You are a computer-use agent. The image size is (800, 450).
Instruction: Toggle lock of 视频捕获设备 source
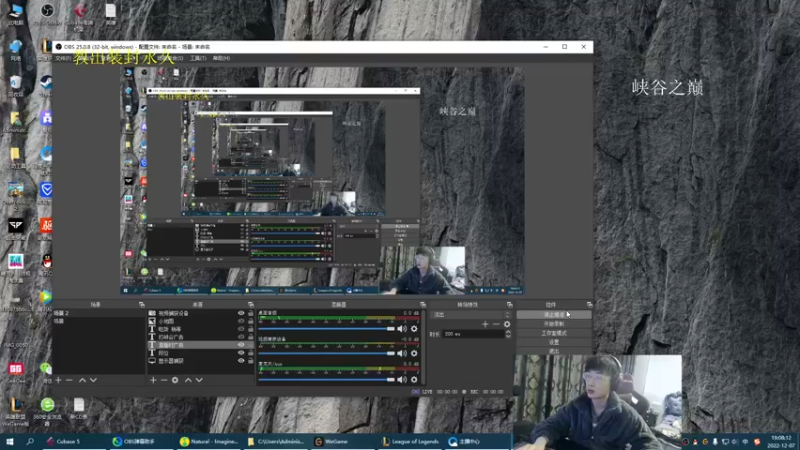pyautogui.click(x=251, y=313)
